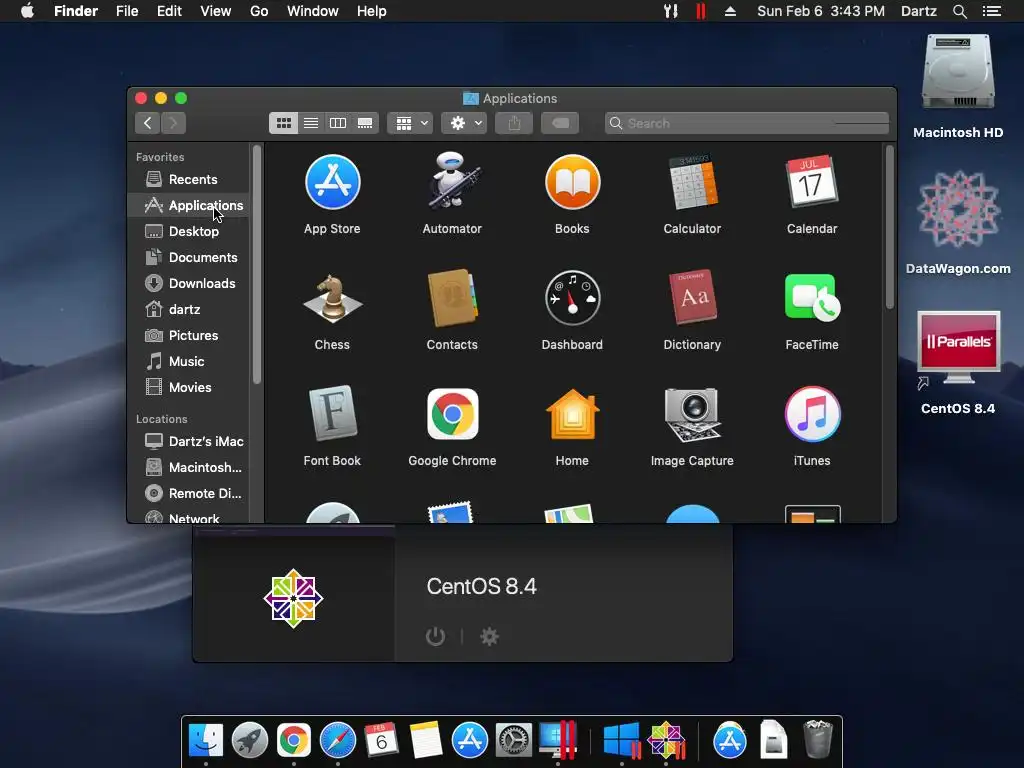Screen dimensions: 1024x768
Task: Open CentOS 8.4 VM settings gear
Action: pyautogui.click(x=489, y=636)
